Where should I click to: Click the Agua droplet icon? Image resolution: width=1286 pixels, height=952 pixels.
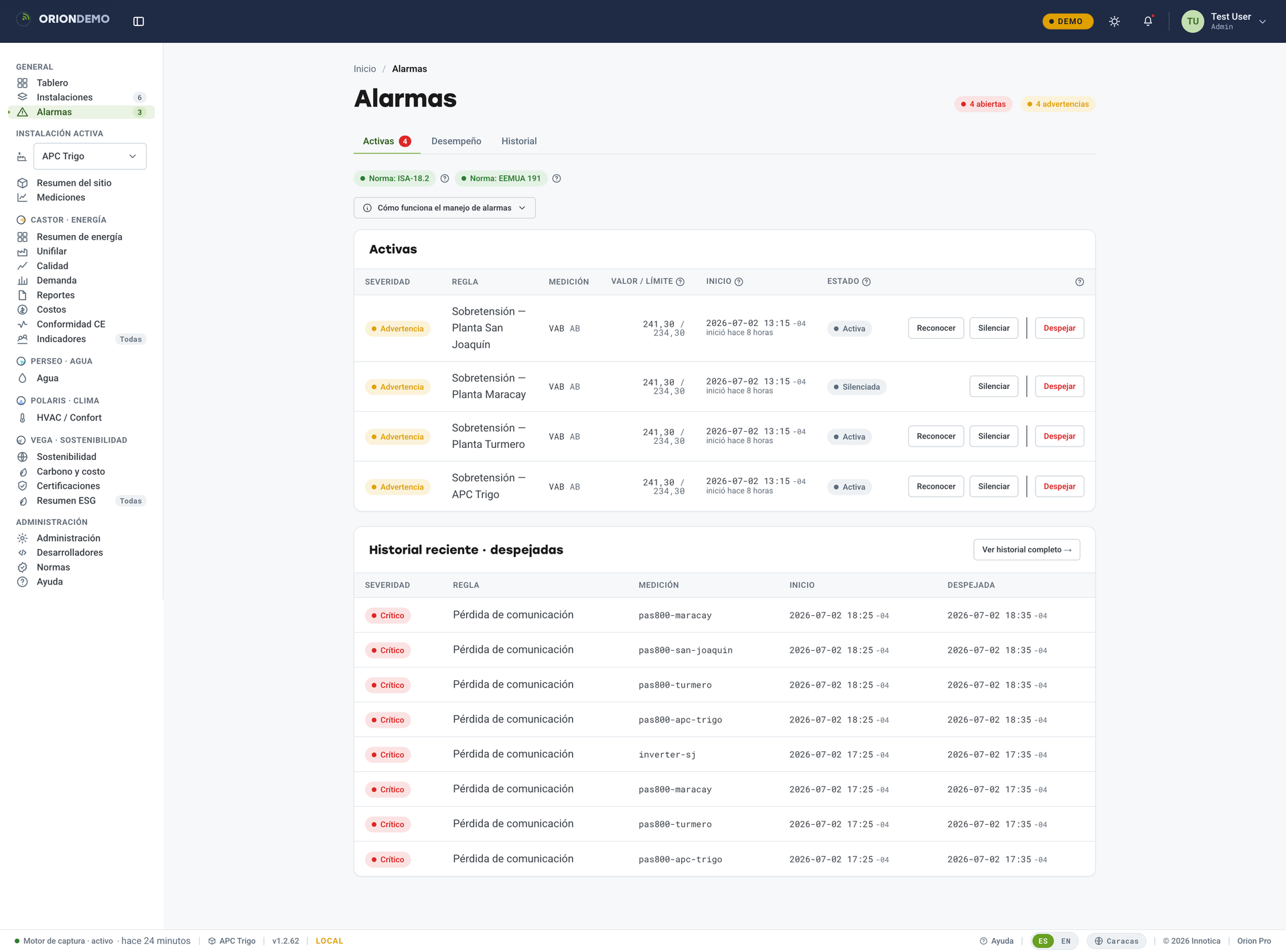tap(22, 378)
